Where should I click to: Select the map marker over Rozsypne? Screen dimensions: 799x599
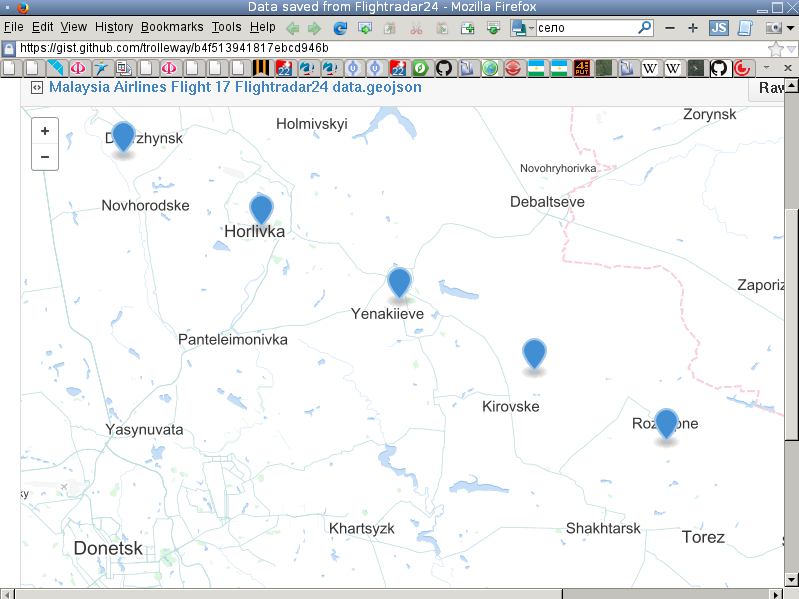pos(666,424)
